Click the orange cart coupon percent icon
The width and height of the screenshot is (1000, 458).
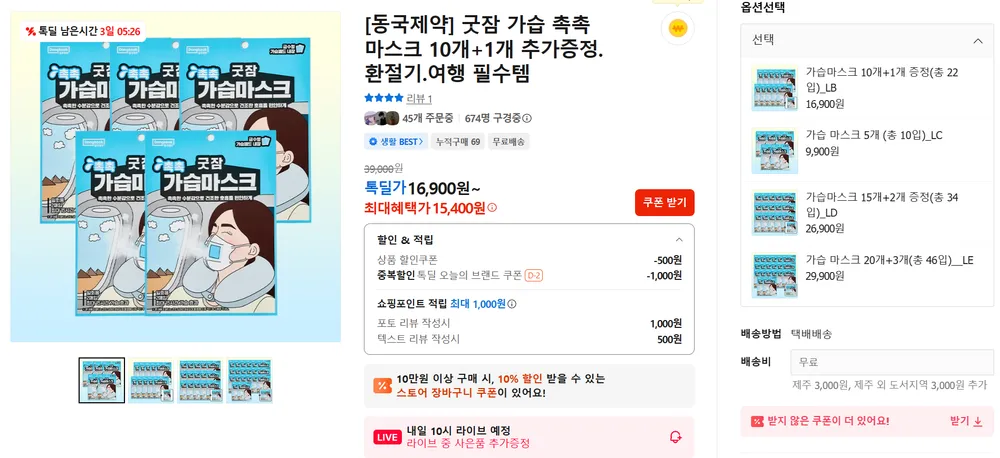[x=382, y=386]
